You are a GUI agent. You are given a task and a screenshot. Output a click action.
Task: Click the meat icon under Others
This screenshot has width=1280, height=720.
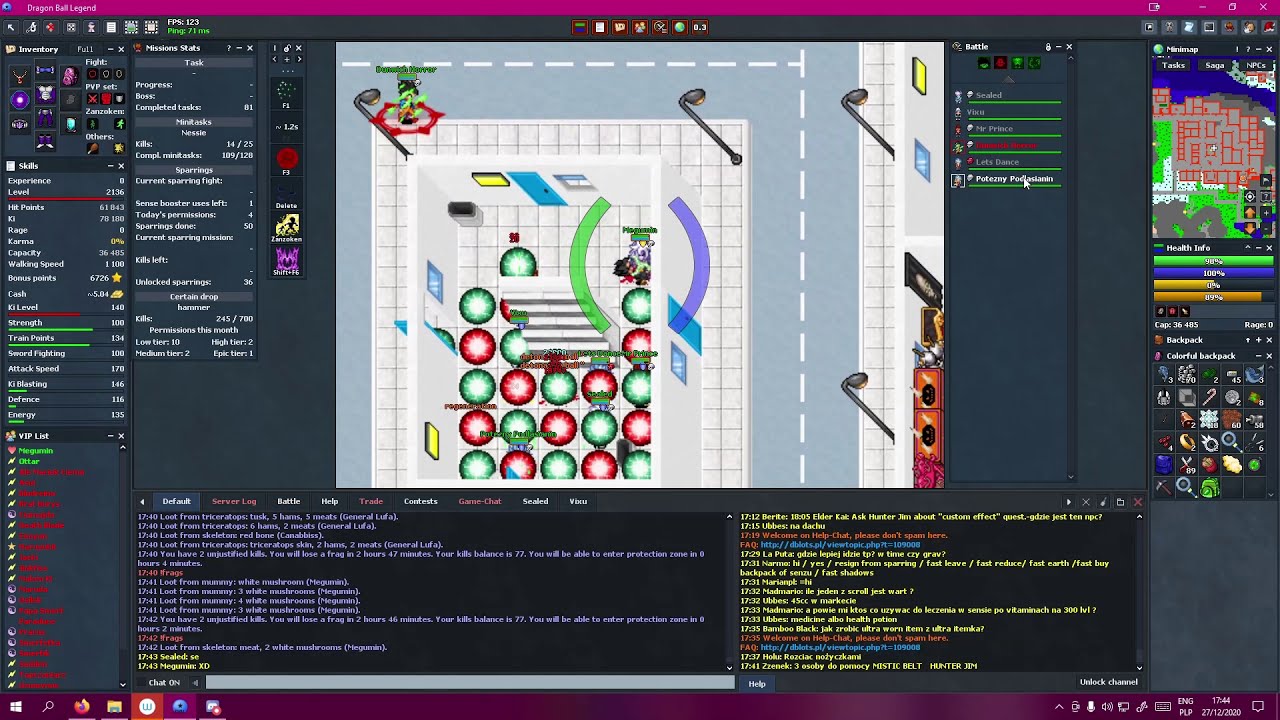pos(92,149)
